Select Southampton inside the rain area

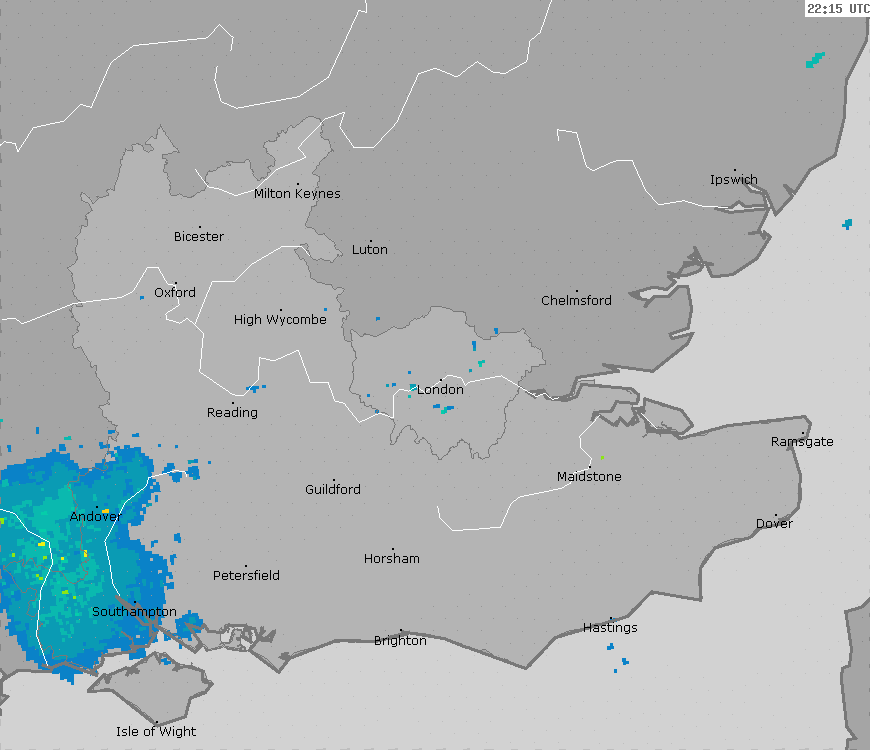(x=135, y=611)
